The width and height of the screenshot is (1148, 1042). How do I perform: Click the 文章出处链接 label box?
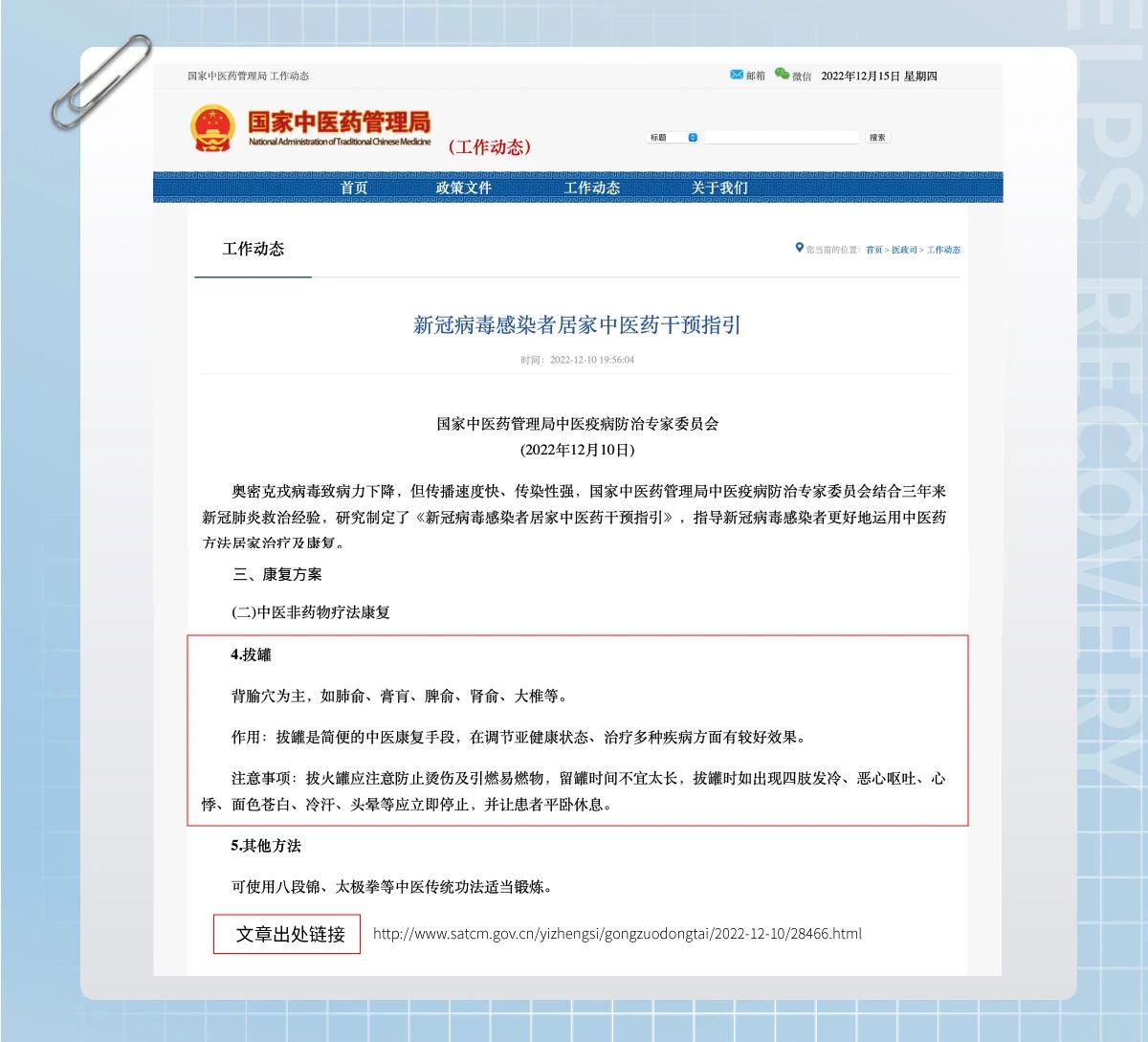287,934
